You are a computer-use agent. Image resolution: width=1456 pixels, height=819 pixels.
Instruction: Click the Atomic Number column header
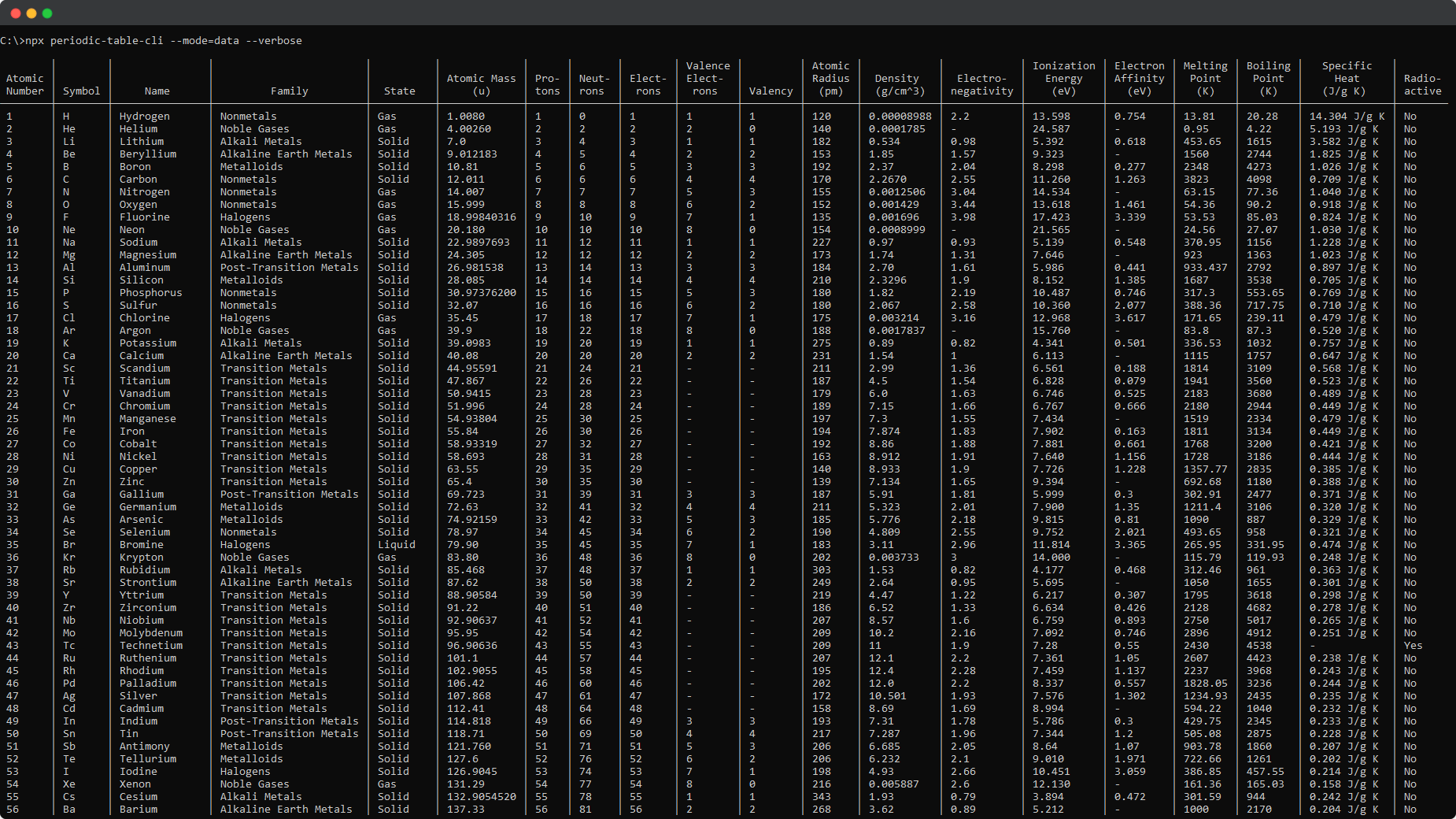tap(24, 79)
